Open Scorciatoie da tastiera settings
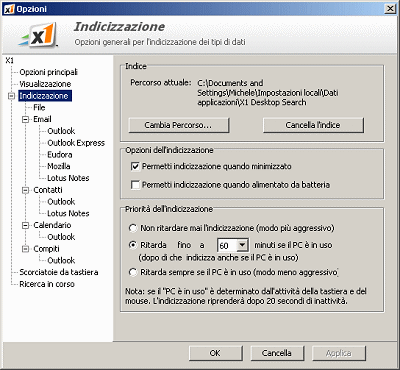The image size is (400, 370). [59, 272]
